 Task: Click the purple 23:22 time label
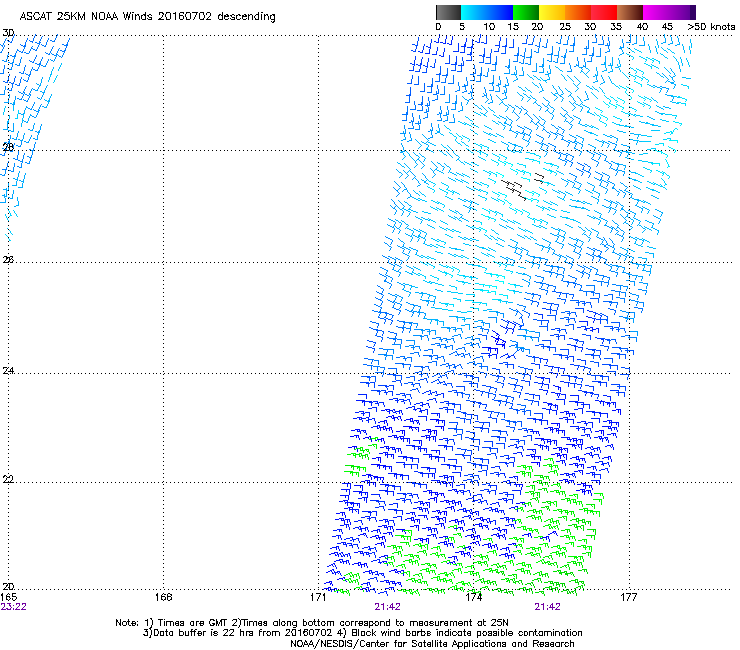[13, 607]
